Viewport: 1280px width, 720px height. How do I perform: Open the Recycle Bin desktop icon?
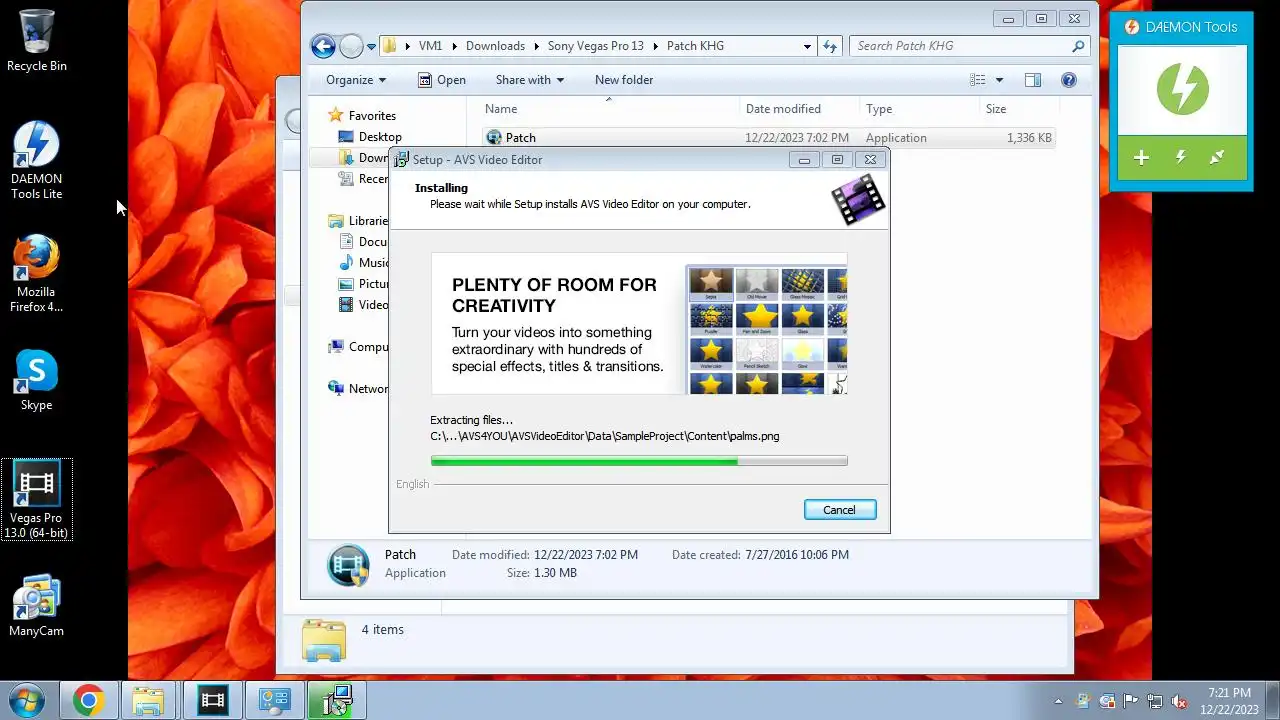click(x=37, y=40)
